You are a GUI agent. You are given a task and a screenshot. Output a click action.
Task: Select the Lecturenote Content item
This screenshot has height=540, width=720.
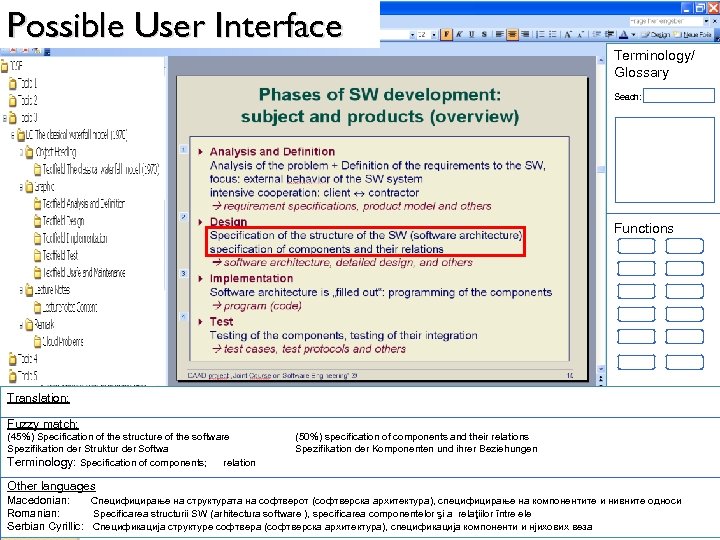pyautogui.click(x=66, y=308)
